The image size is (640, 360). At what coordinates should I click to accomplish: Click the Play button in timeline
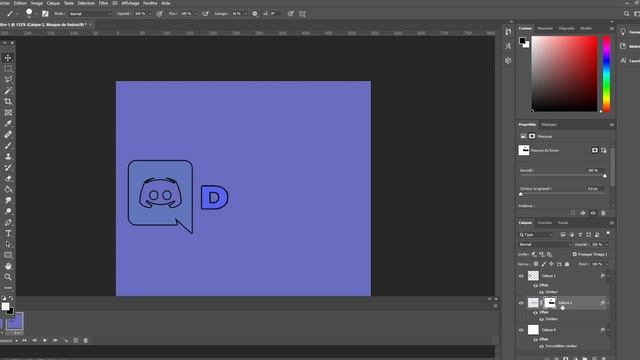coord(45,340)
